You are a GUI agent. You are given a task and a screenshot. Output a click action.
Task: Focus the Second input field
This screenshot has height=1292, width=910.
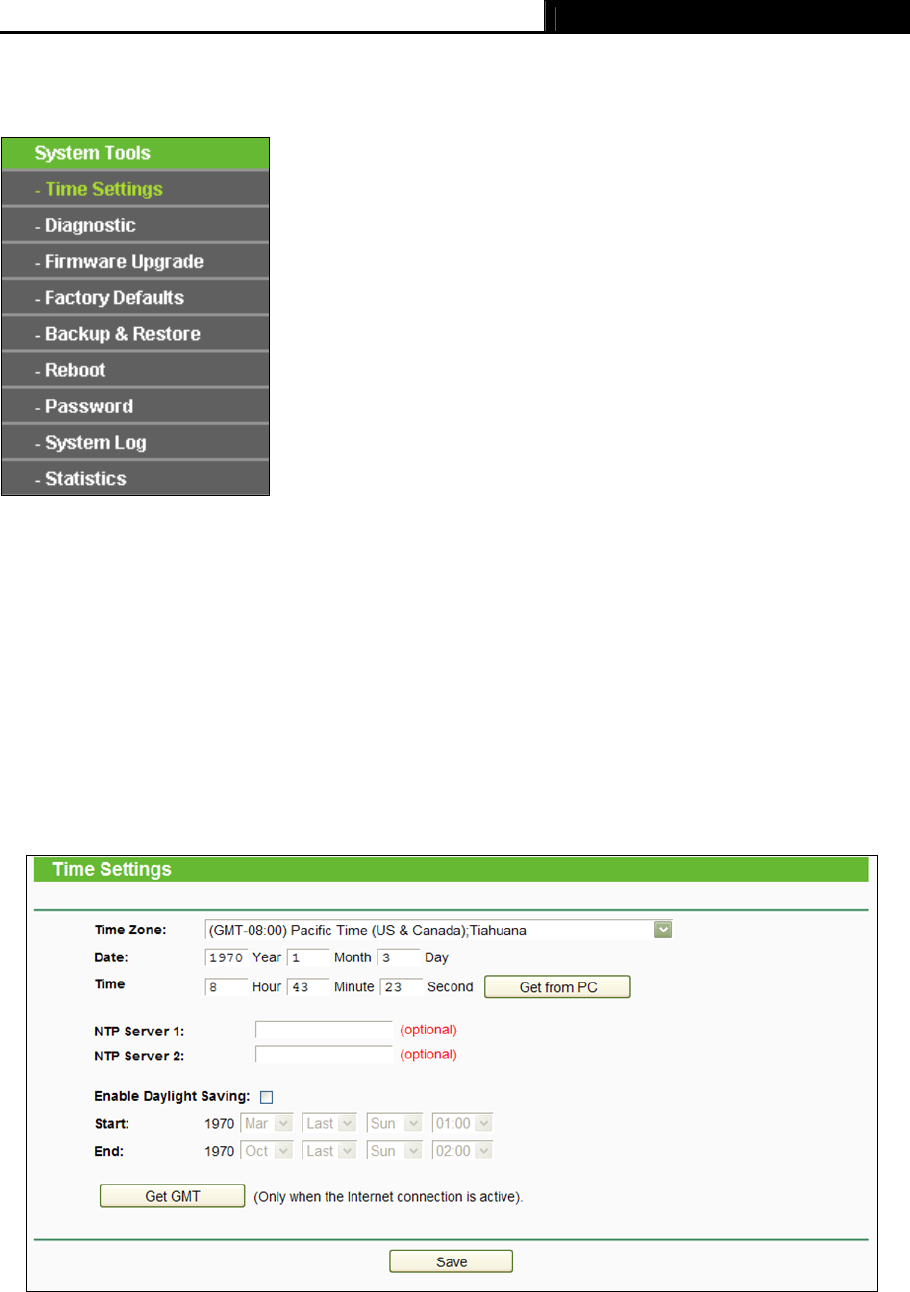pyautogui.click(x=401, y=986)
